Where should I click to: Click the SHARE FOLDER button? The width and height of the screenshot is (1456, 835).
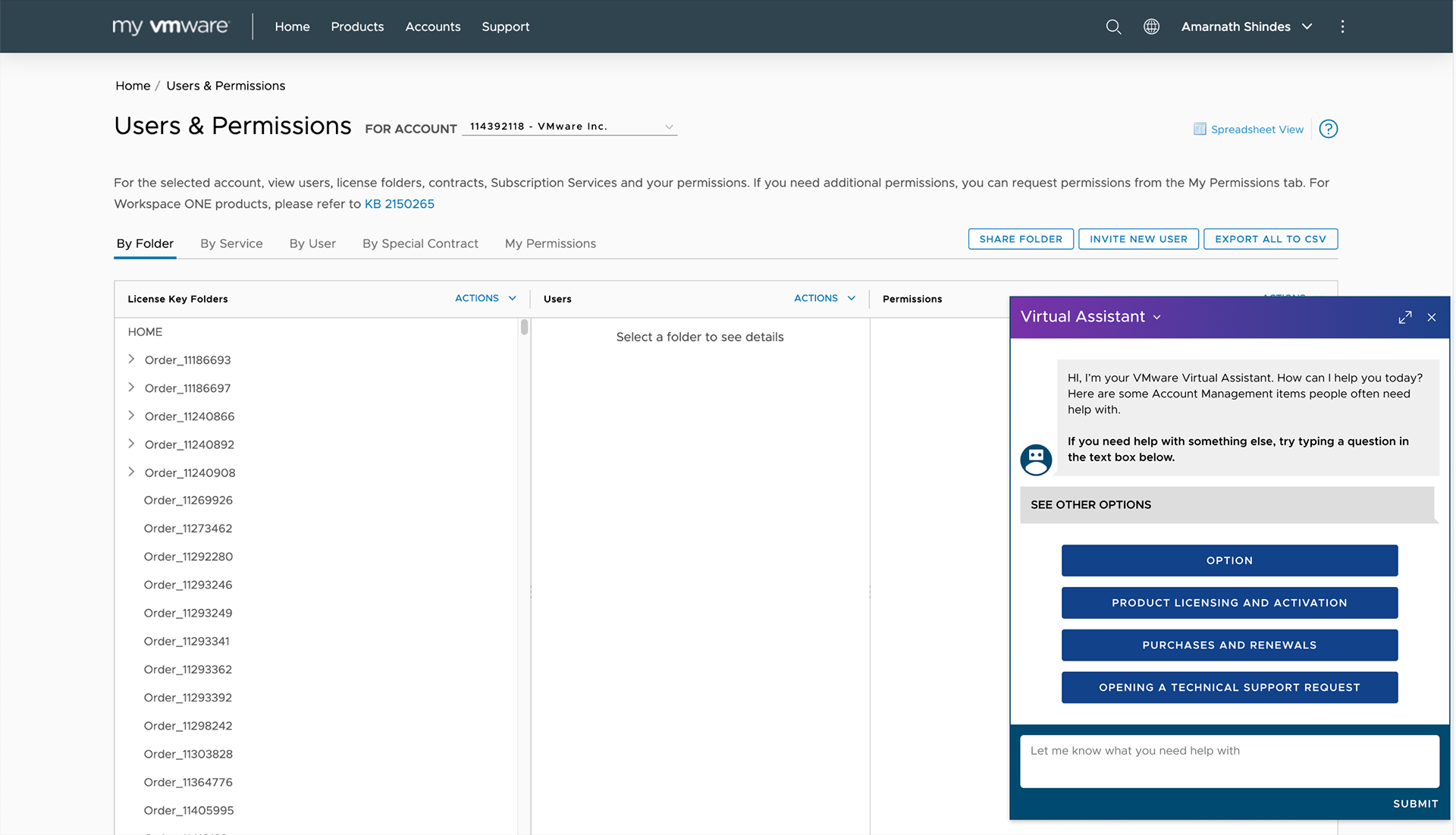[x=1021, y=239]
